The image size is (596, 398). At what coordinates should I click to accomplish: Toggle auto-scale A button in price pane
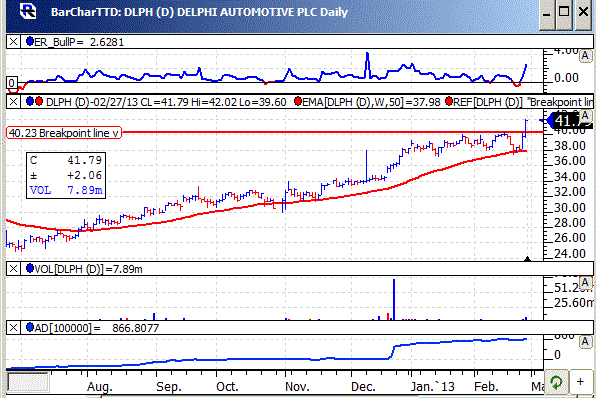[x=585, y=116]
